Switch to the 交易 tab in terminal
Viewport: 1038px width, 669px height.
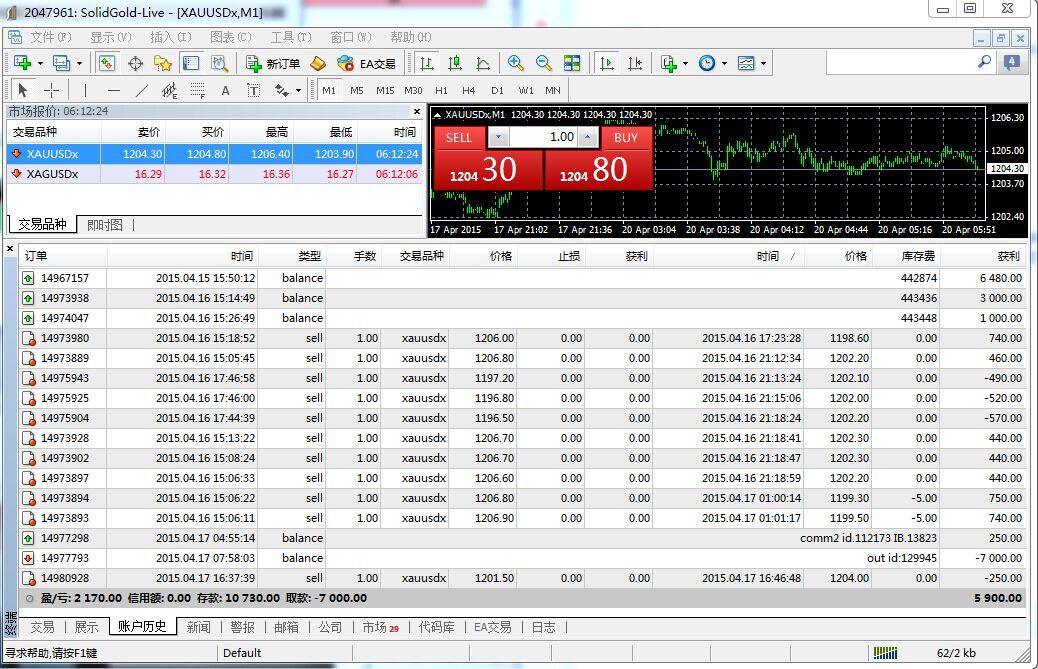(42, 627)
